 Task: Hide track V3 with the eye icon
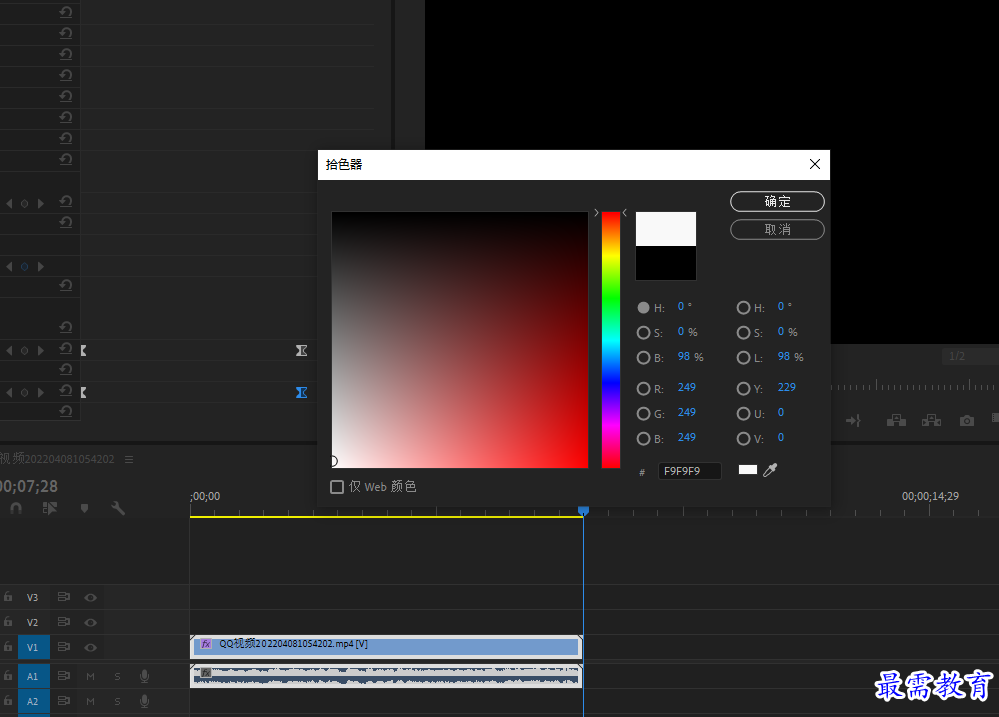90,597
